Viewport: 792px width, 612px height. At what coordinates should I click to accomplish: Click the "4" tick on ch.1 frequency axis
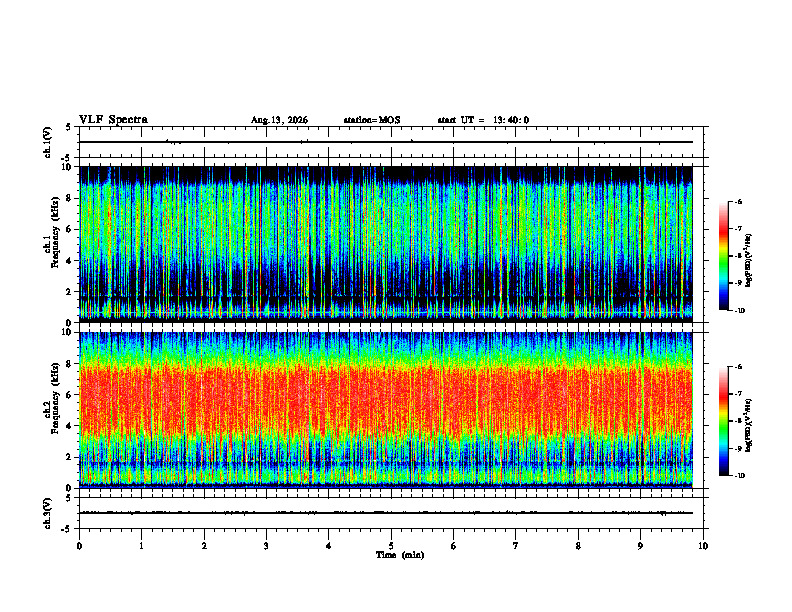click(71, 261)
